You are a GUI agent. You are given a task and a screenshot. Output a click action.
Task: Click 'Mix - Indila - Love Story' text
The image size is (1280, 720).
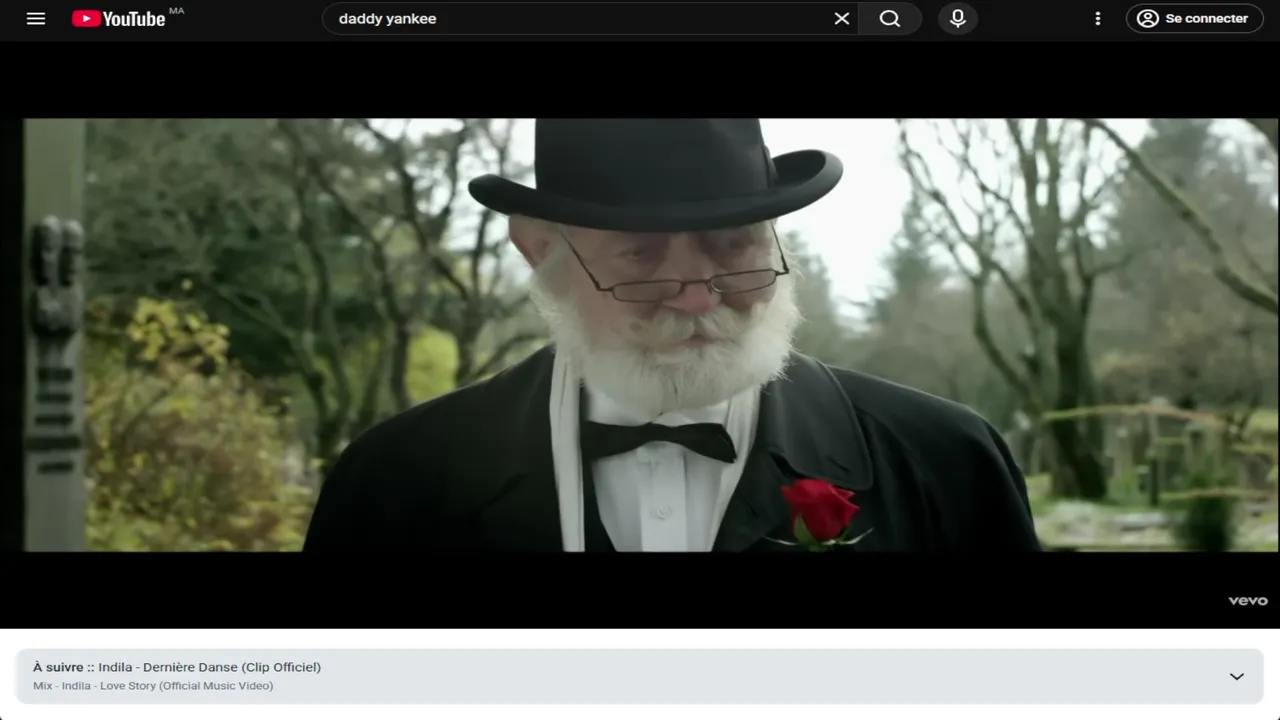tap(153, 686)
